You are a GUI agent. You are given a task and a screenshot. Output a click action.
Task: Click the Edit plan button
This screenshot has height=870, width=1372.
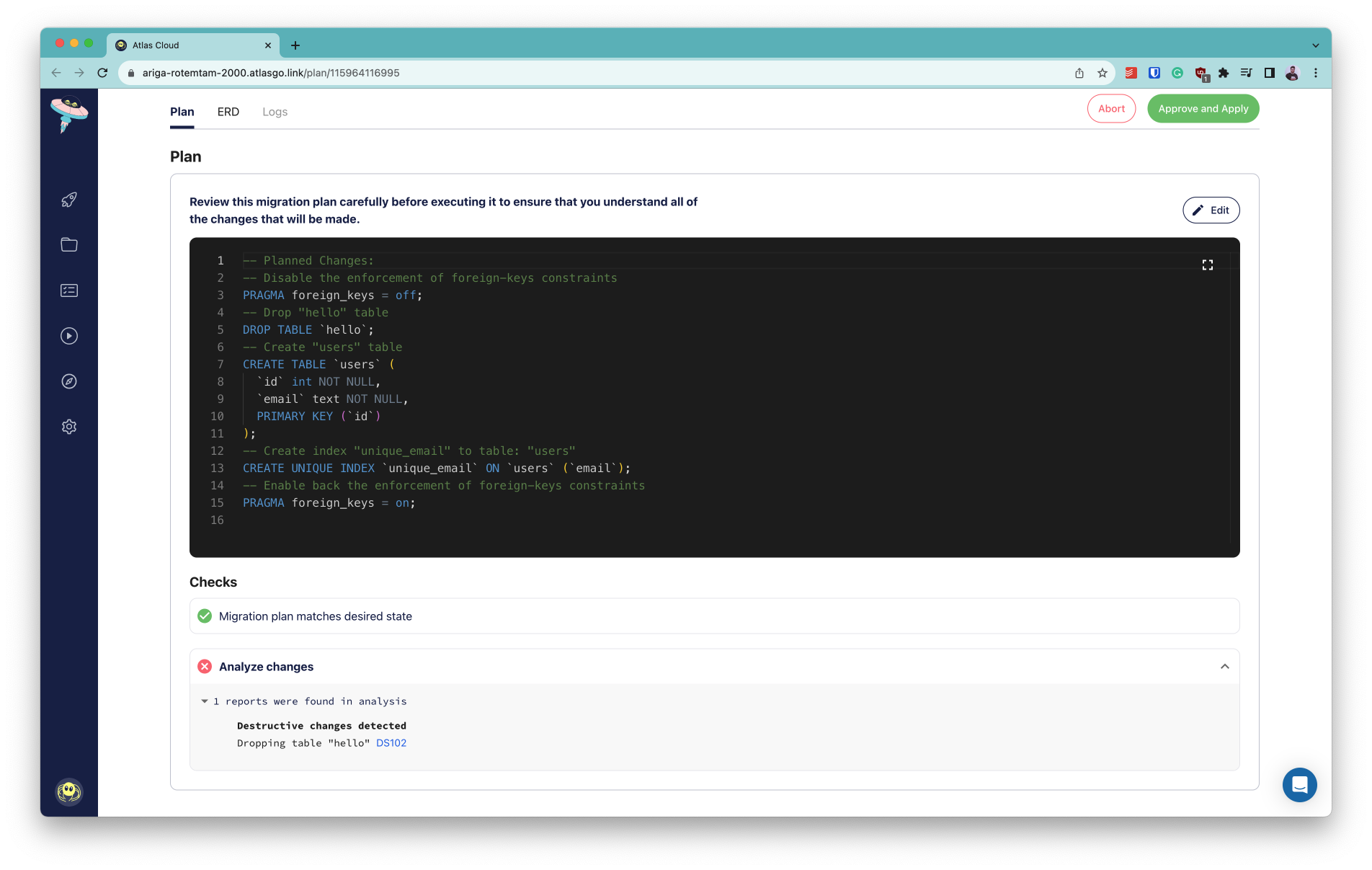point(1211,210)
